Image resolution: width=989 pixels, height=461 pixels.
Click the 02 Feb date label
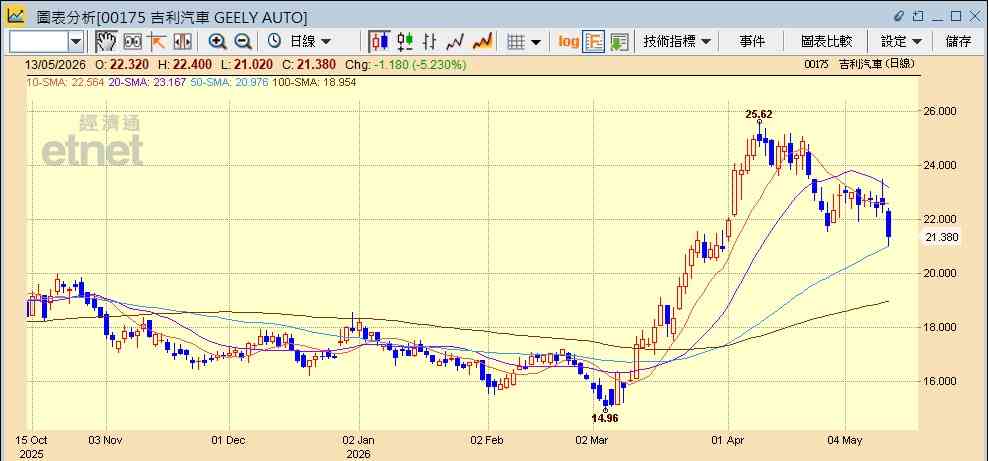(488, 440)
